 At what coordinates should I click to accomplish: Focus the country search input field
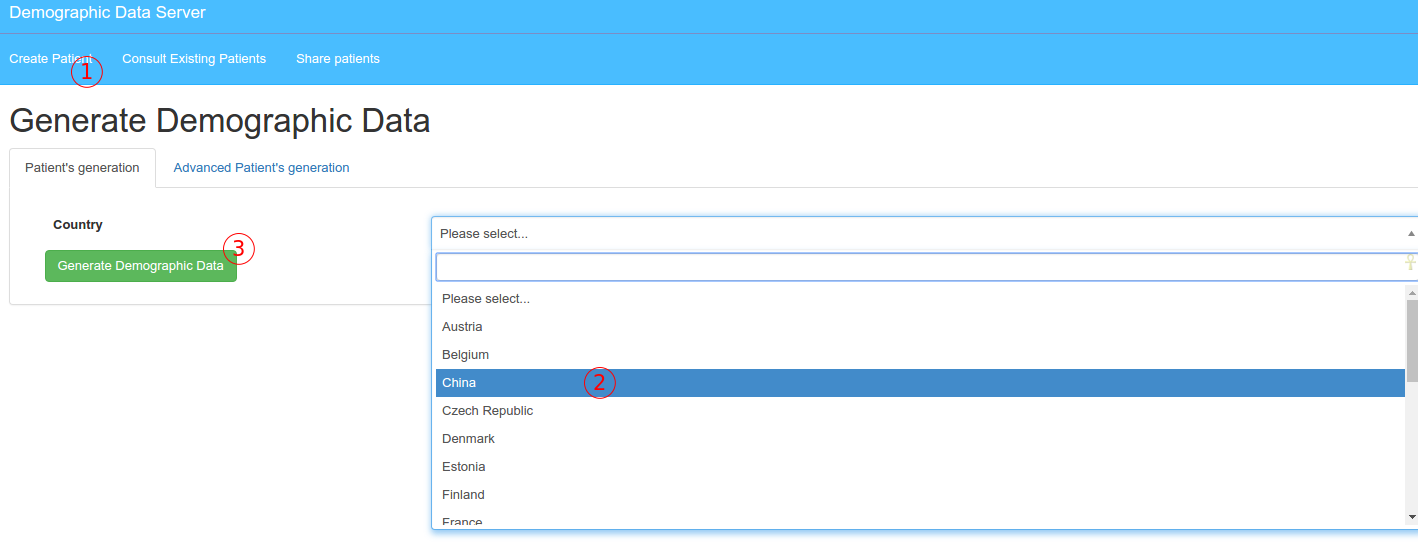(918, 267)
